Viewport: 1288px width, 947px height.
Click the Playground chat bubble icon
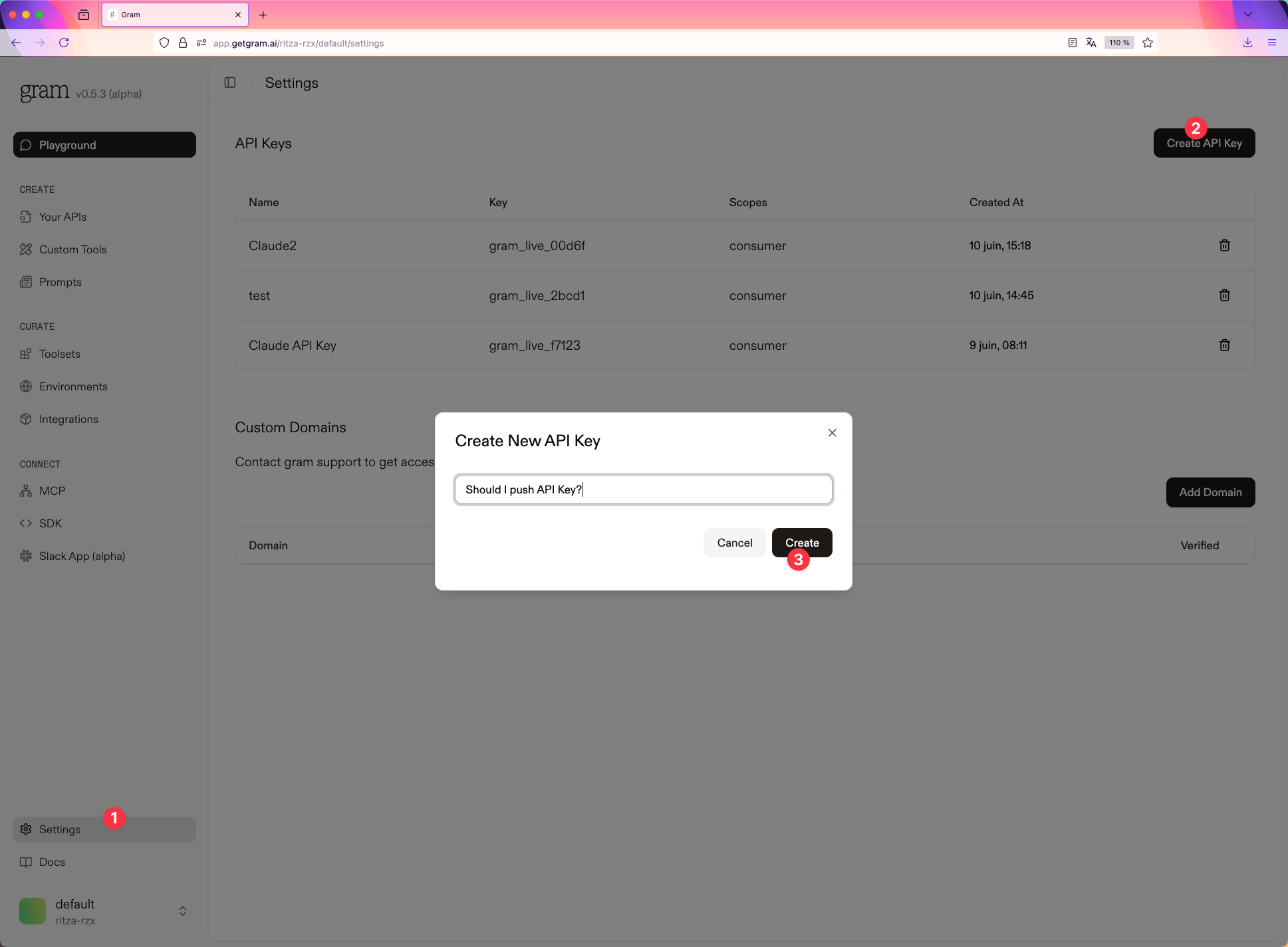click(26, 145)
